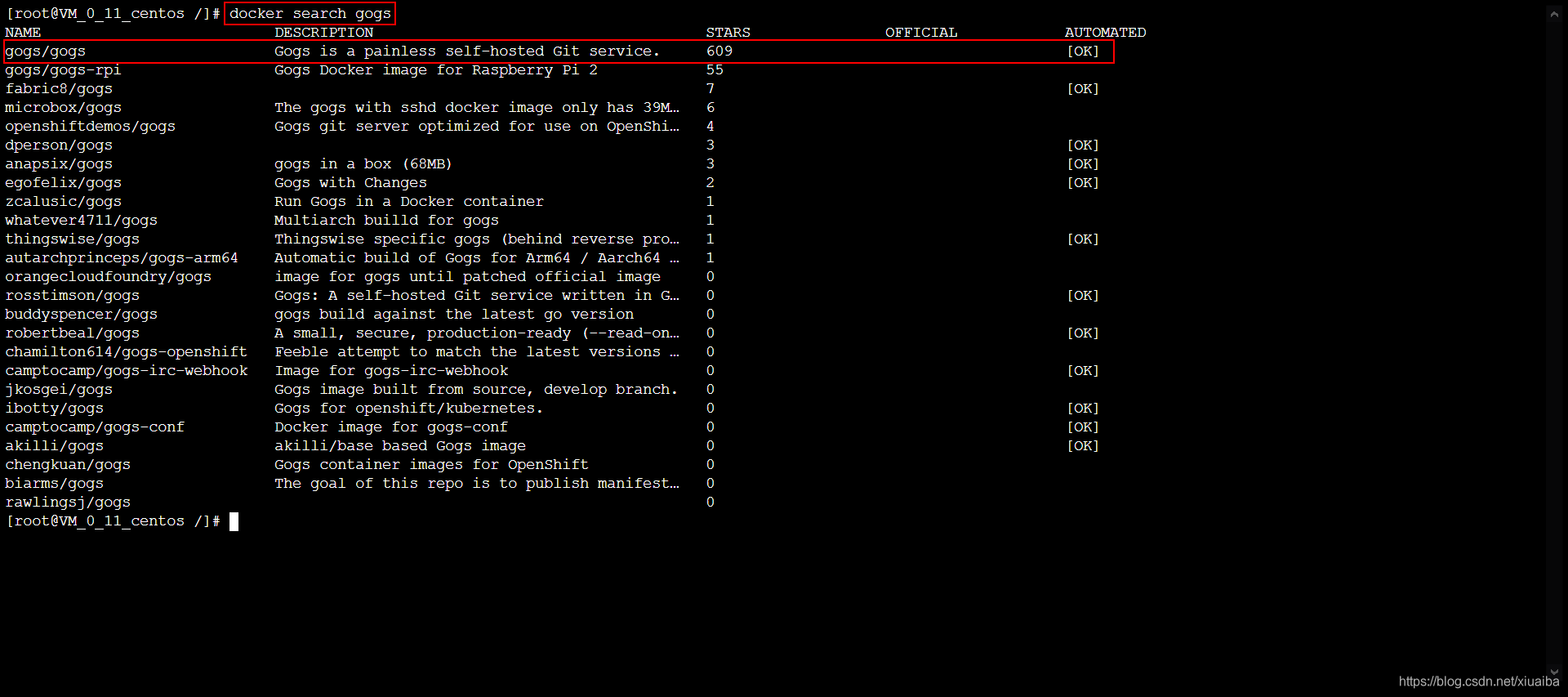This screenshot has height=697, width=1568.
Task: Click the gogs/gogs-rpi image name
Action: coord(63,70)
